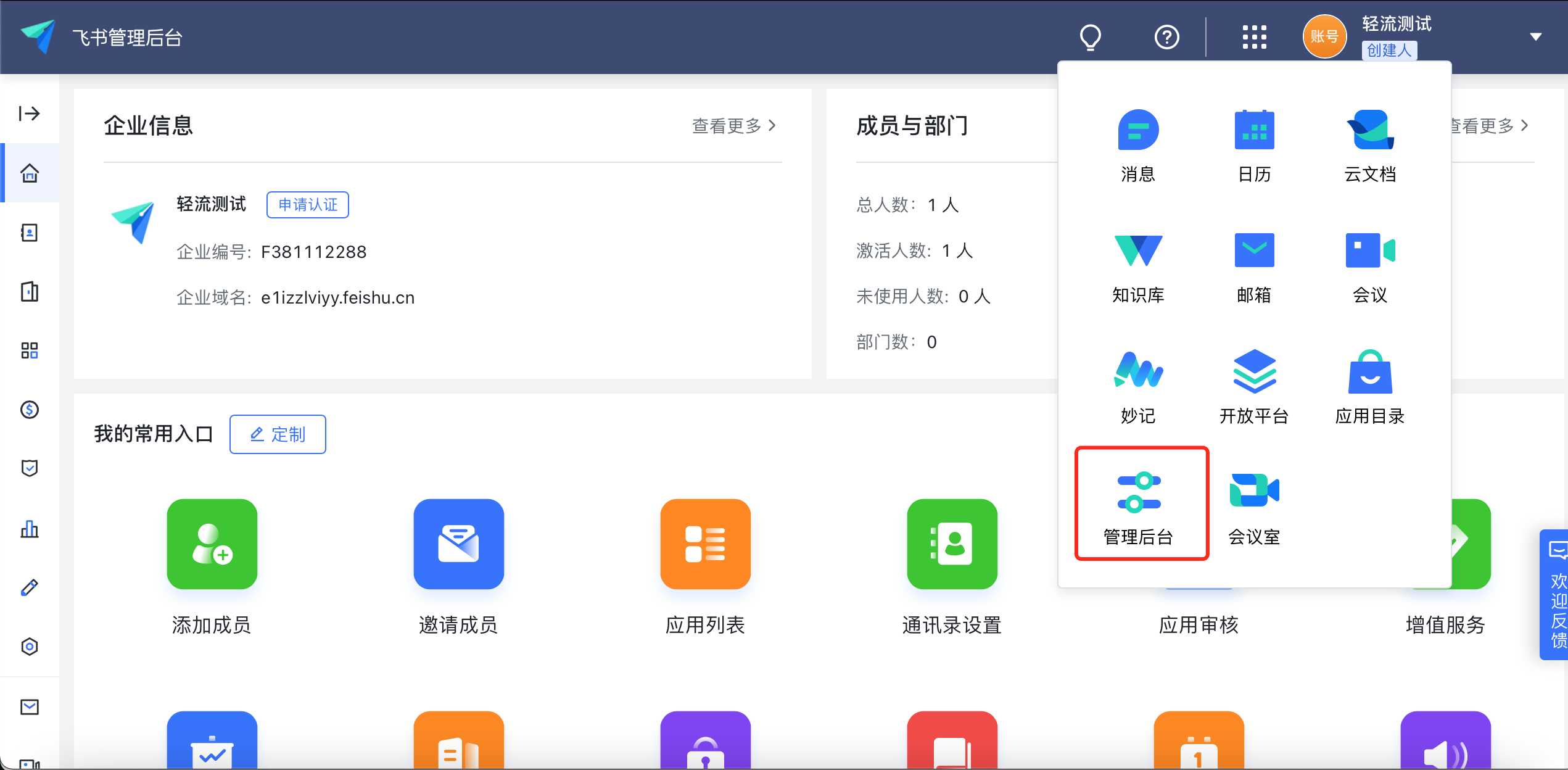The width and height of the screenshot is (1568, 770).
Task: Open the dollar billing icon in sidebar
Action: pos(30,410)
